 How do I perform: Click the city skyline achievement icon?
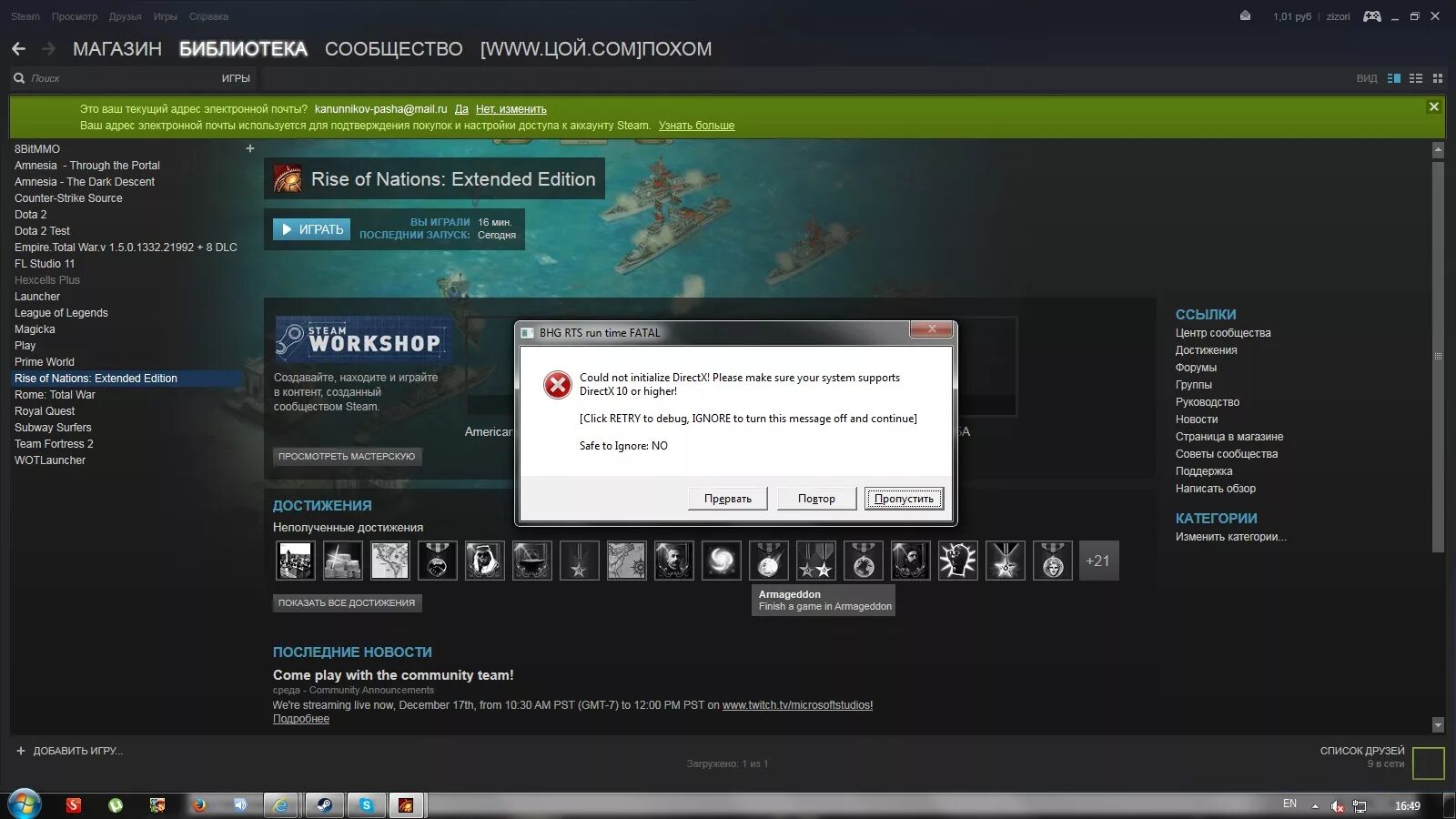(296, 561)
